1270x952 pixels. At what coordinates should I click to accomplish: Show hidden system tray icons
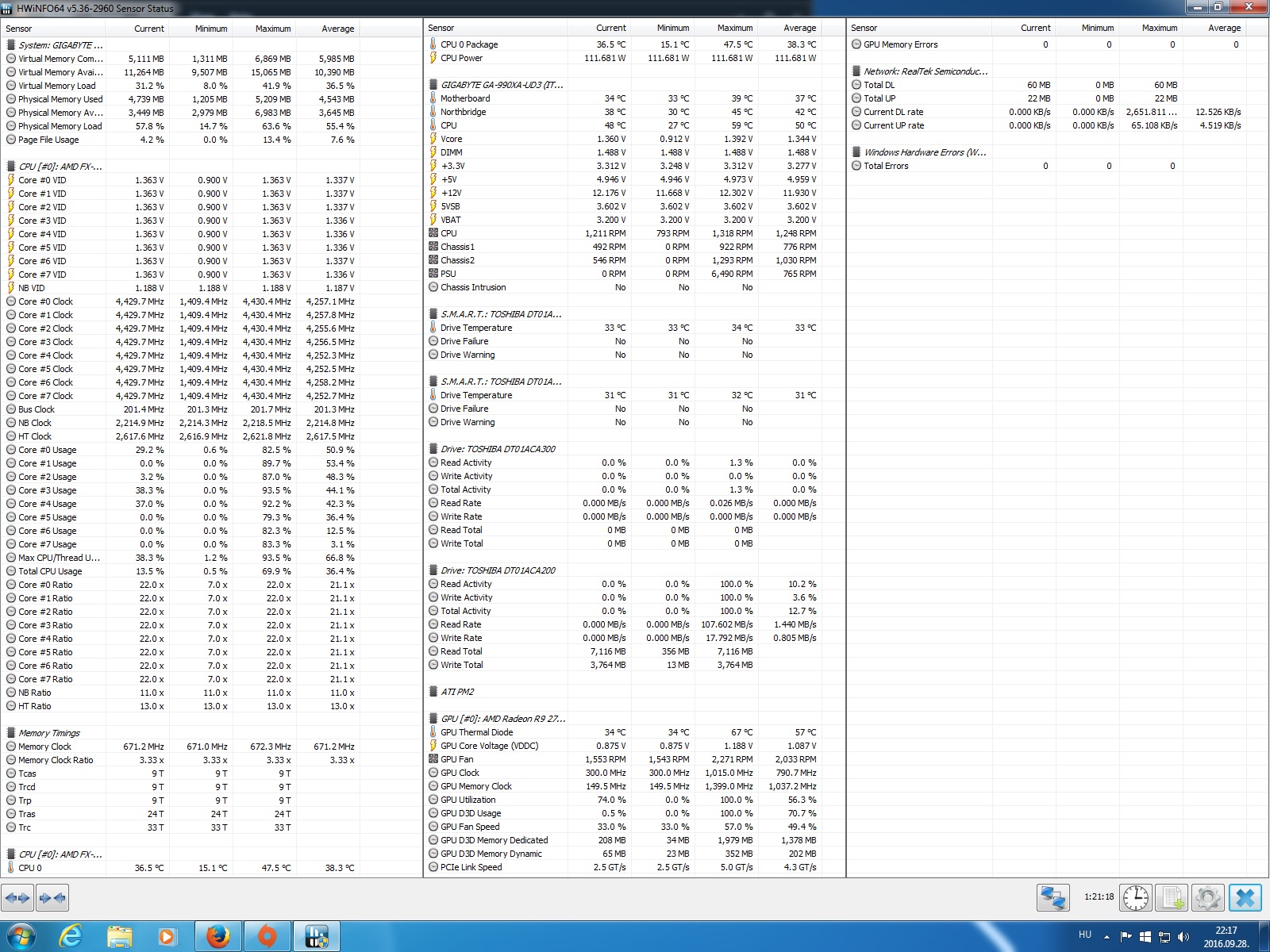pos(1106,937)
